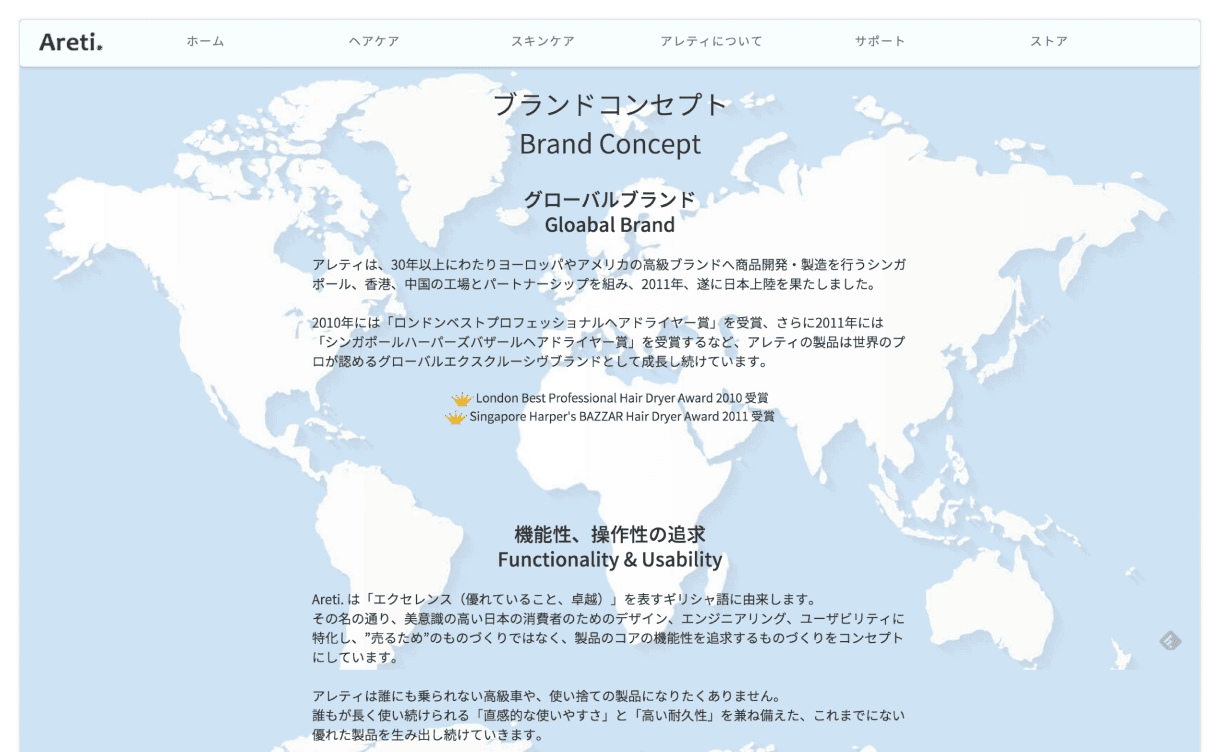Click the diamond-shaped floating icon at right

point(1170,641)
